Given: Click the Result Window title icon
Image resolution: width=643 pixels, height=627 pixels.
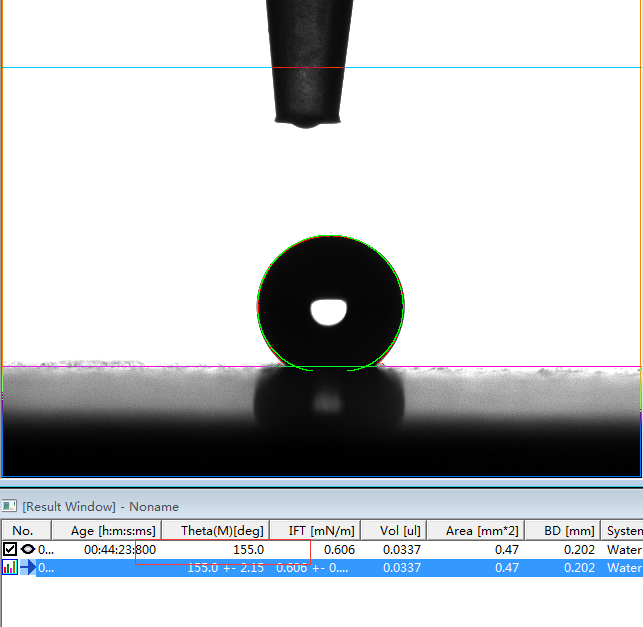Looking at the screenshot, I should pos(10,507).
